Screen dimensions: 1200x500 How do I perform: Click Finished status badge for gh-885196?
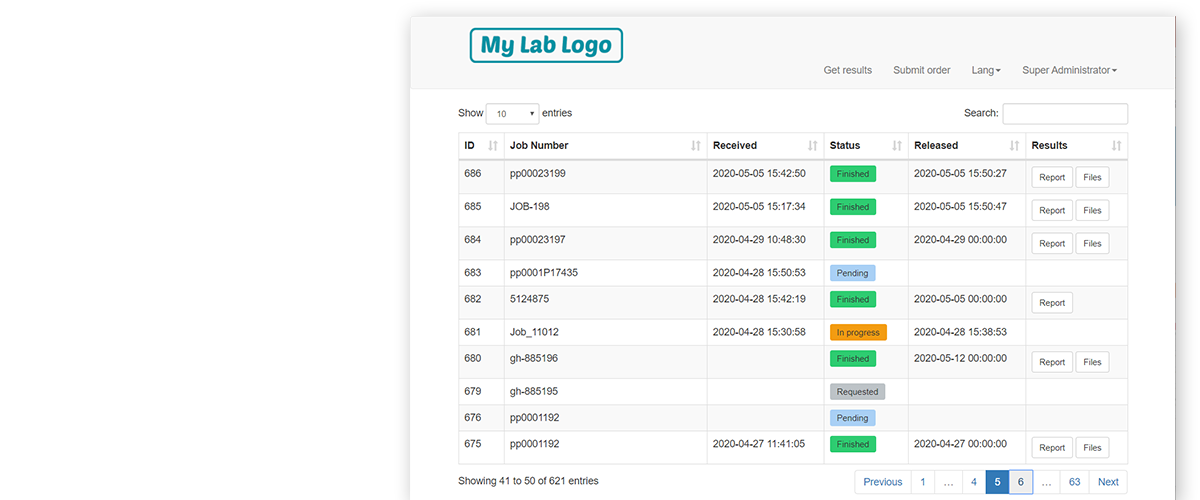click(x=853, y=358)
